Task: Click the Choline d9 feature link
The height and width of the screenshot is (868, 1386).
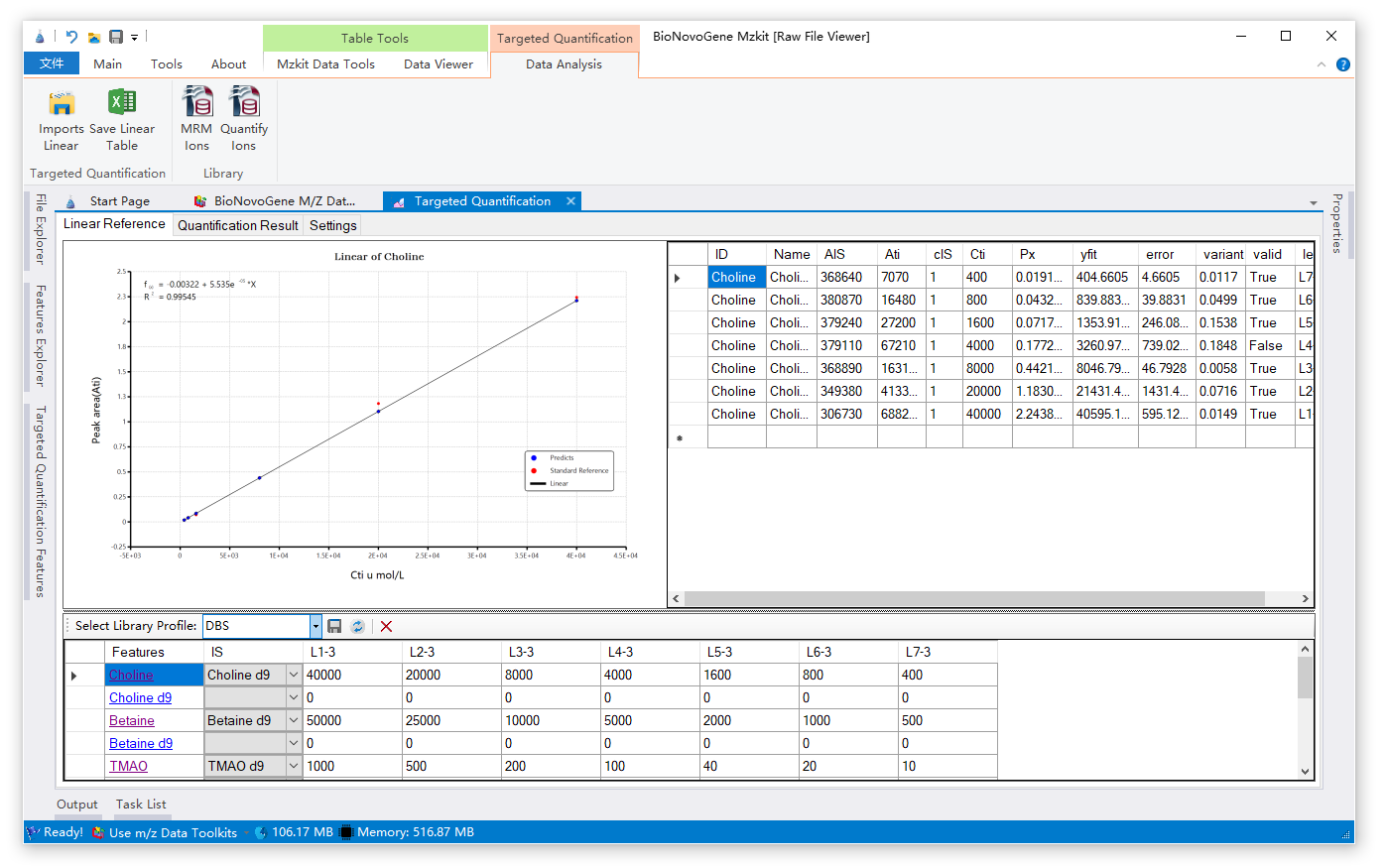Action: 140,697
